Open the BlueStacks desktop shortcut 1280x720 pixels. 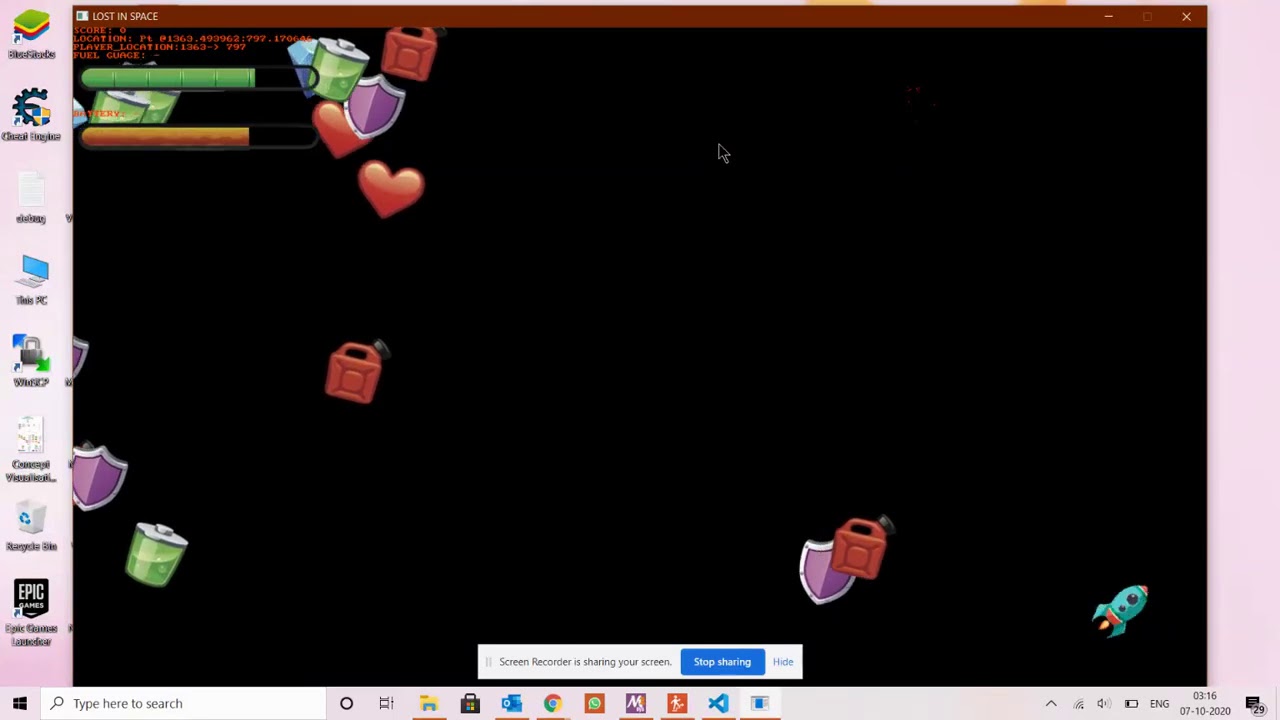(31, 34)
